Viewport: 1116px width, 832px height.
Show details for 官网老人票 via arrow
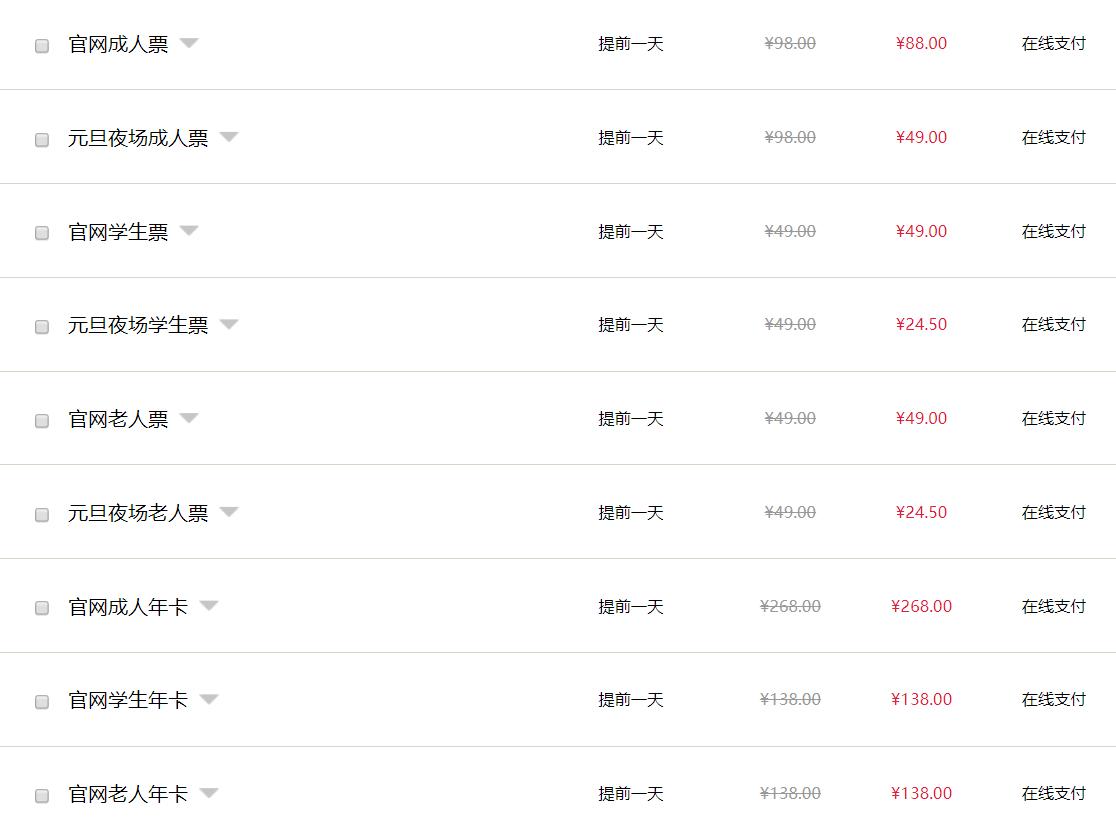(189, 418)
